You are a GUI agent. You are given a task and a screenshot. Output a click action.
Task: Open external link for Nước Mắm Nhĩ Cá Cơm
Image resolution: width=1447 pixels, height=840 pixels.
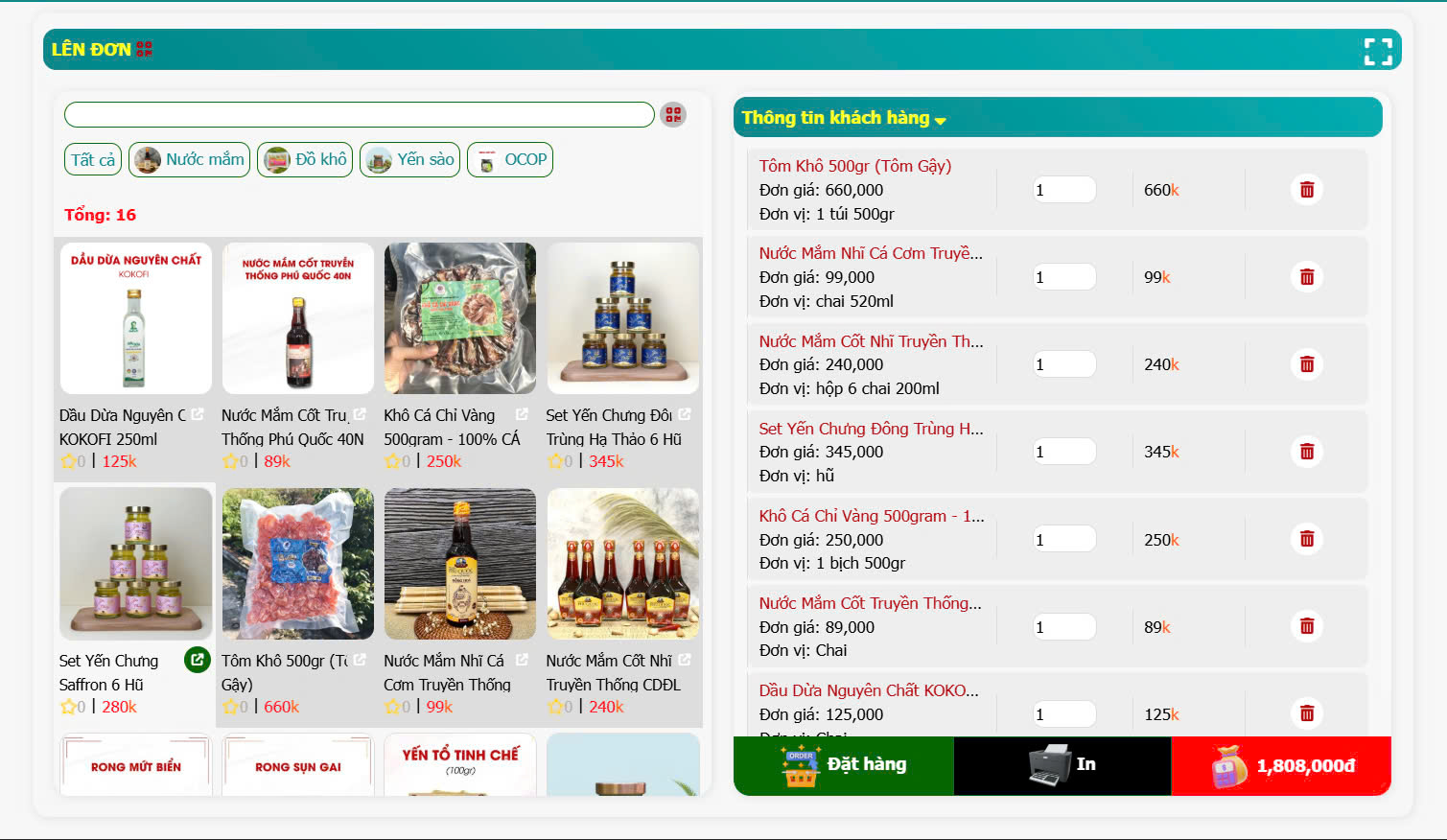click(522, 660)
